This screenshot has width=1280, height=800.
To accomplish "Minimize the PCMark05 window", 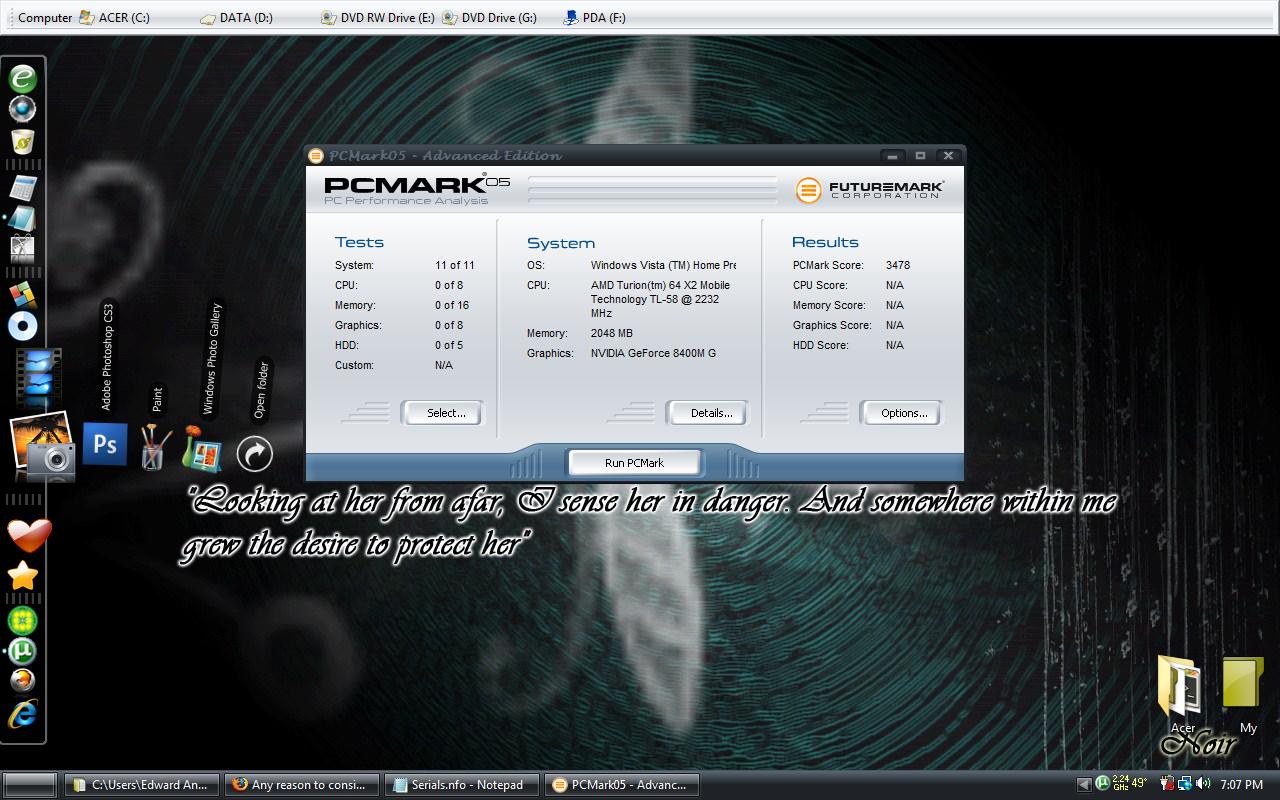I will (x=892, y=156).
